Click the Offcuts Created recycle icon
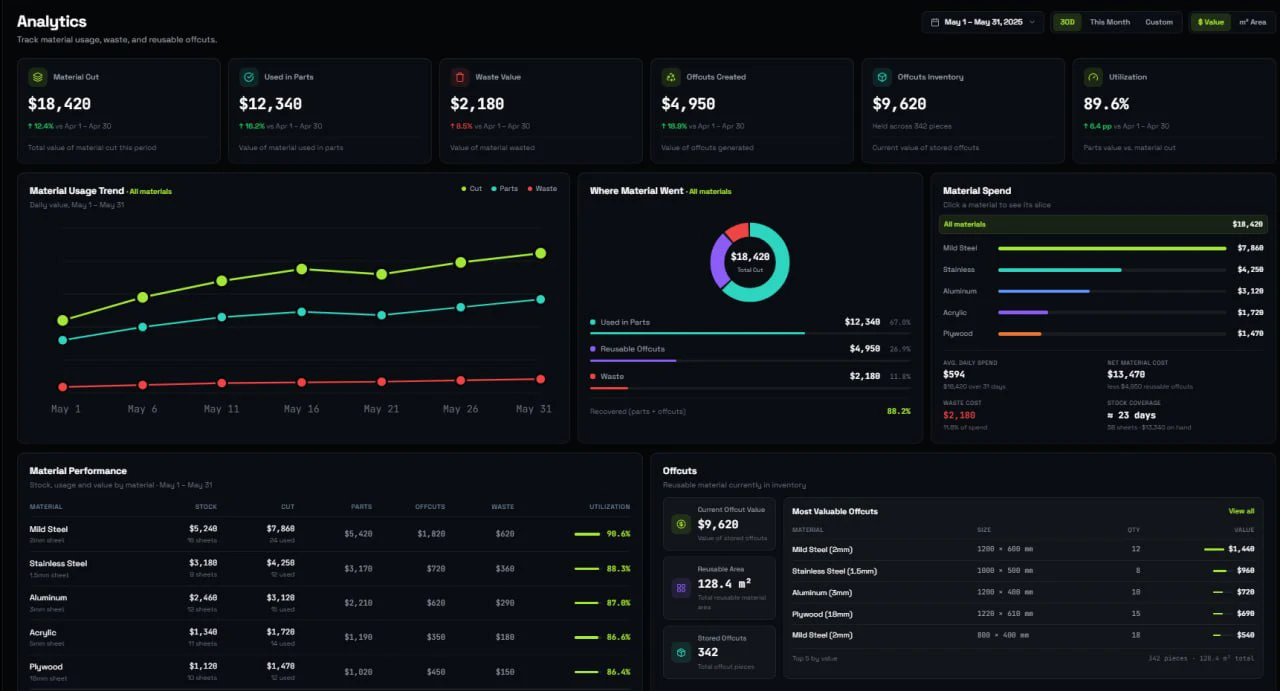Viewport: 1280px width, 691px height. [671, 77]
